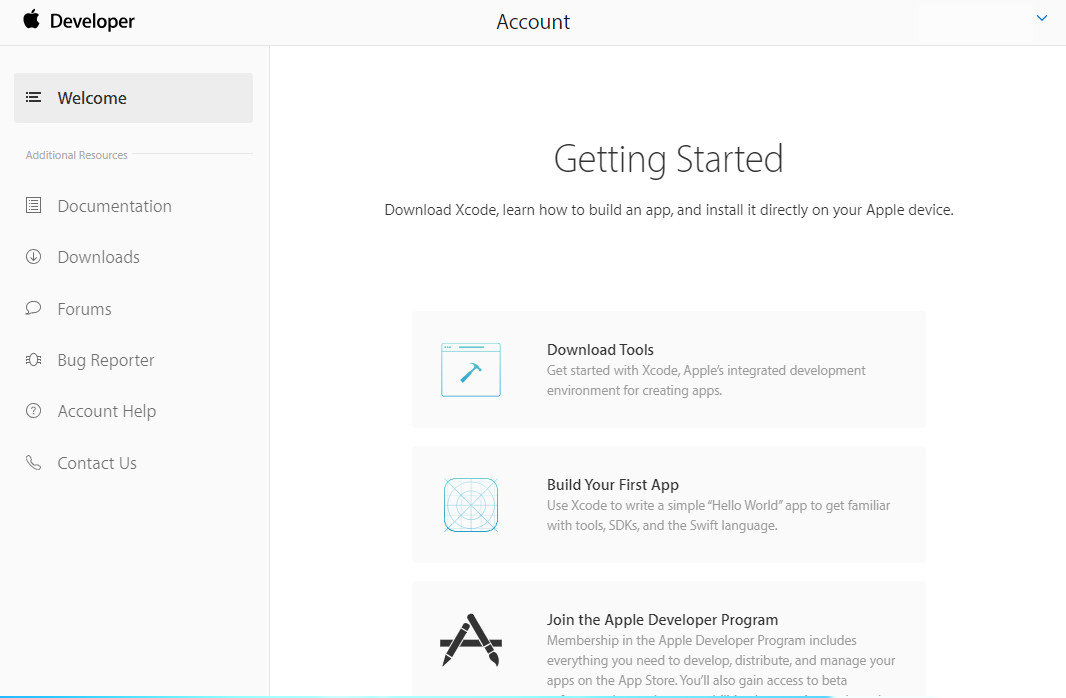Click the Getting Started heading
The image size is (1066, 698).
coord(668,159)
